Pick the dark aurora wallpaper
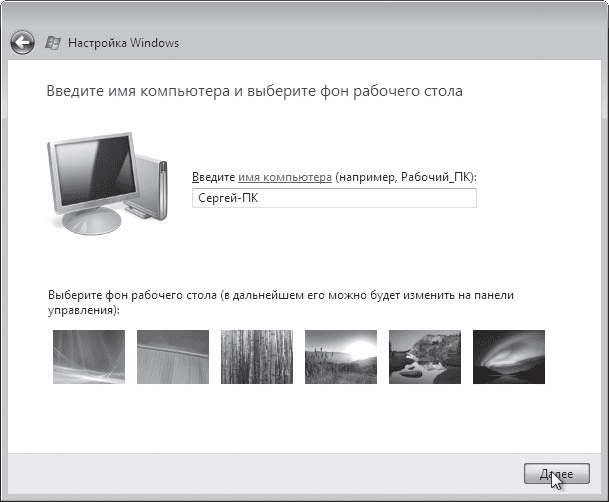Screen dimensions: 609x502 coord(509,357)
